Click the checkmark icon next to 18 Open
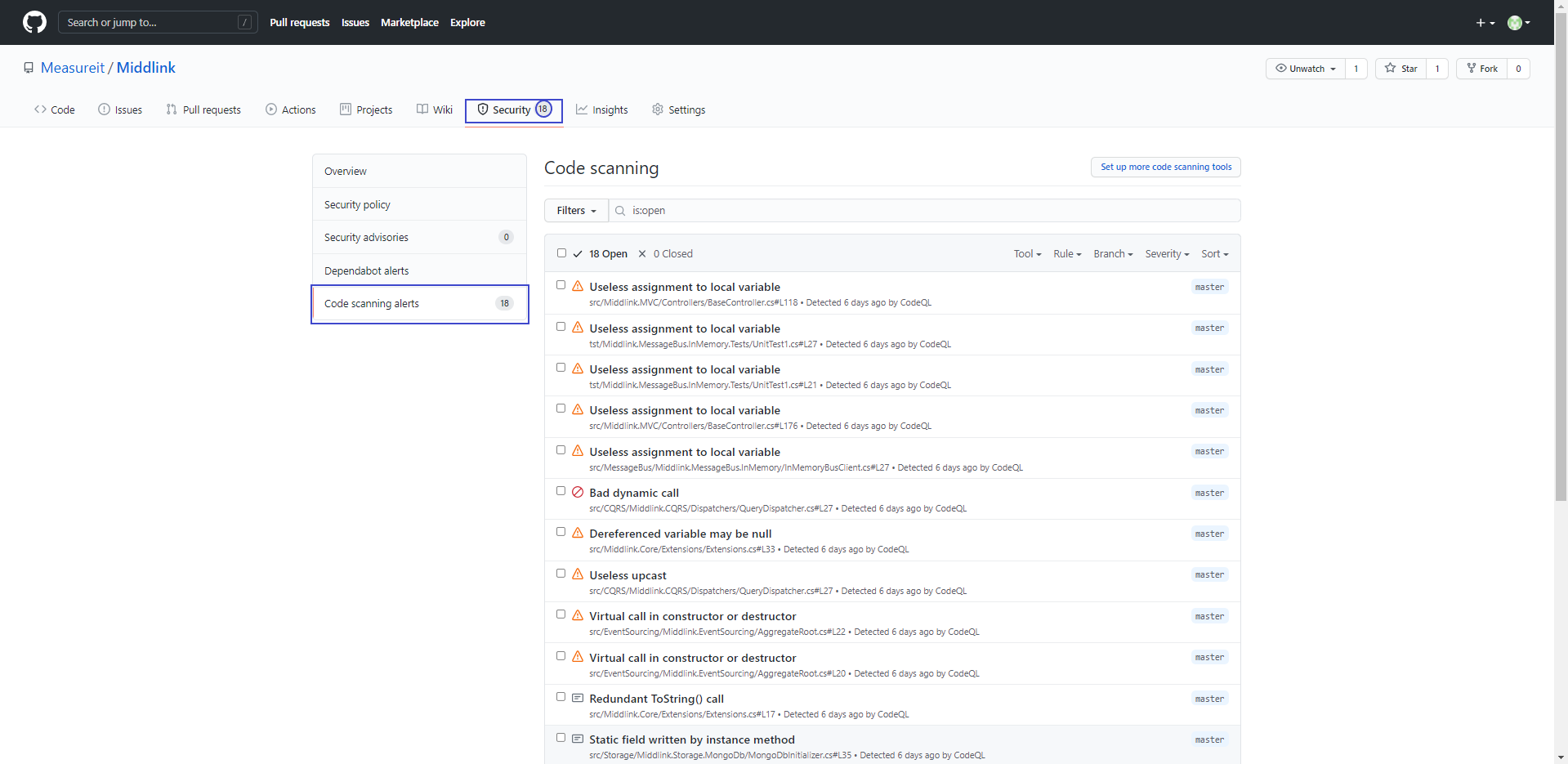 click(x=578, y=254)
